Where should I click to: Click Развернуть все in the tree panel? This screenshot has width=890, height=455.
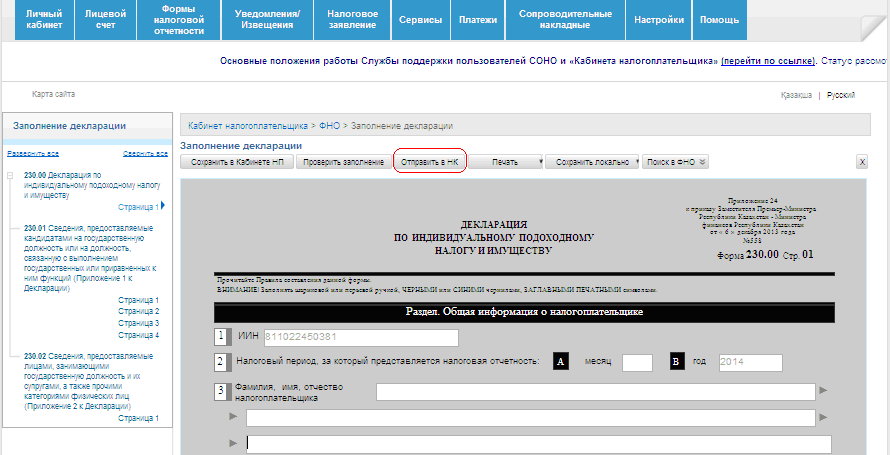click(x=33, y=154)
